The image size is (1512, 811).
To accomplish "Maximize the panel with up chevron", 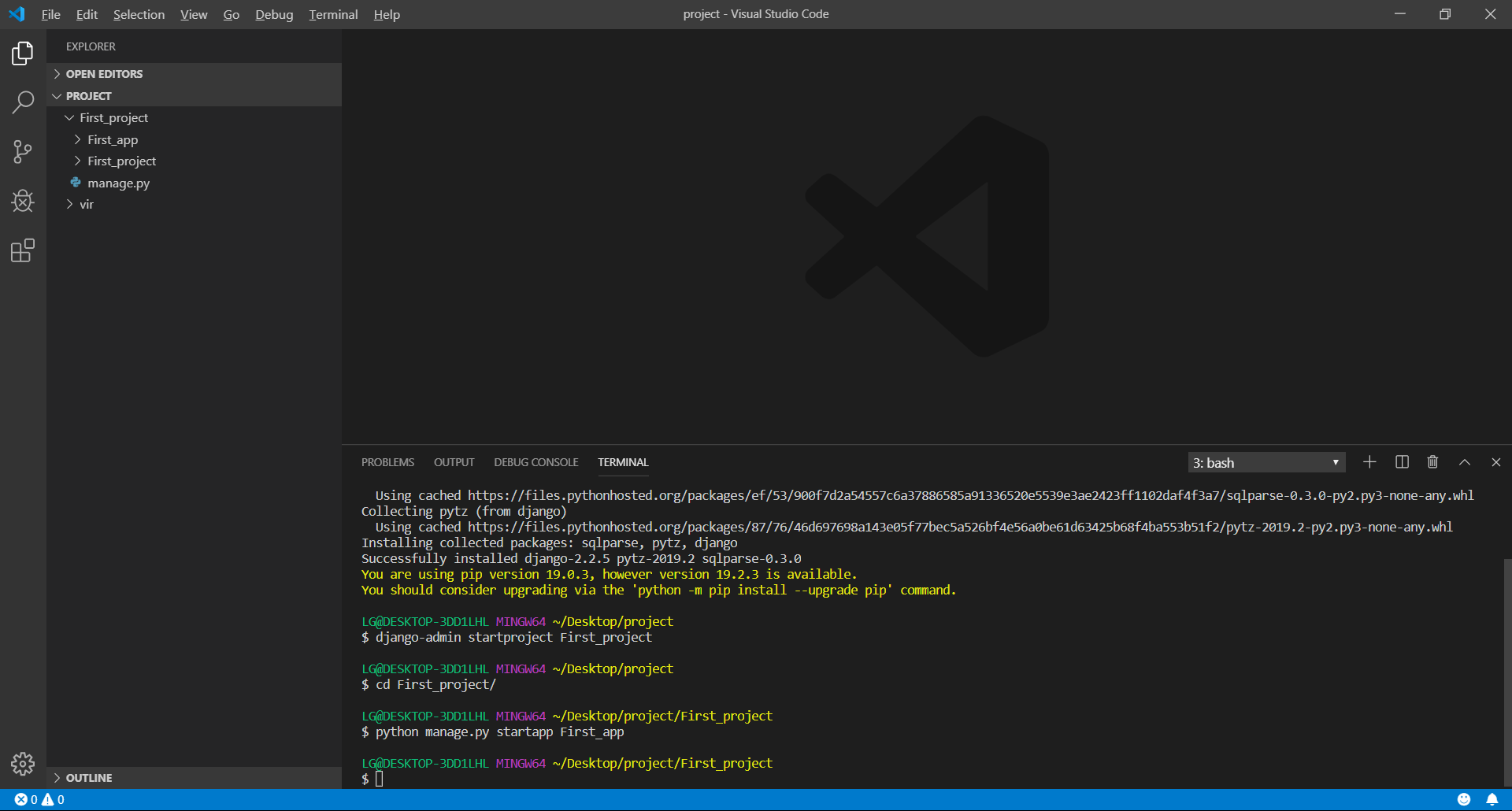I will [x=1465, y=462].
